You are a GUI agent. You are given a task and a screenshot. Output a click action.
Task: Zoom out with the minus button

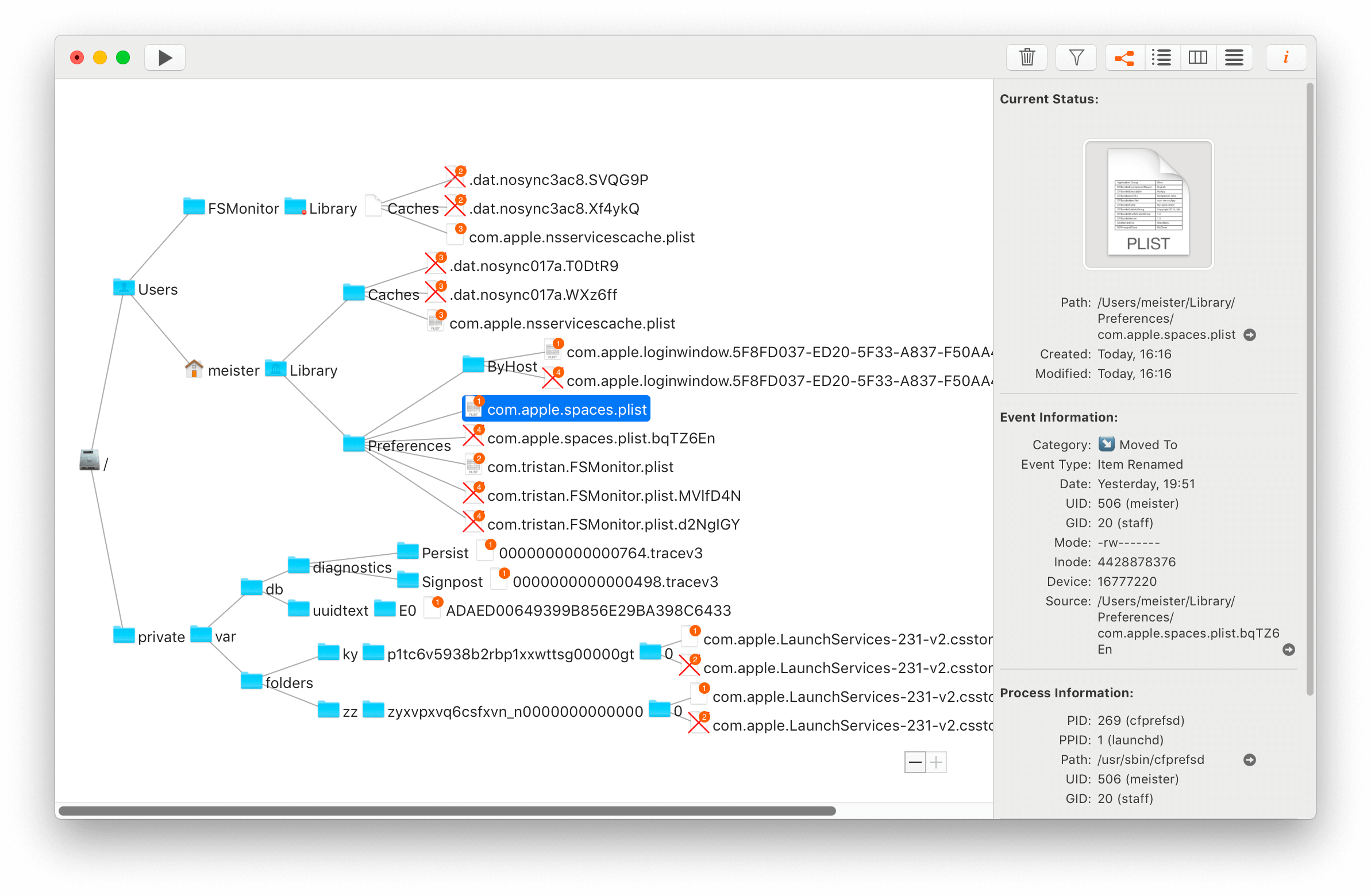[x=915, y=762]
